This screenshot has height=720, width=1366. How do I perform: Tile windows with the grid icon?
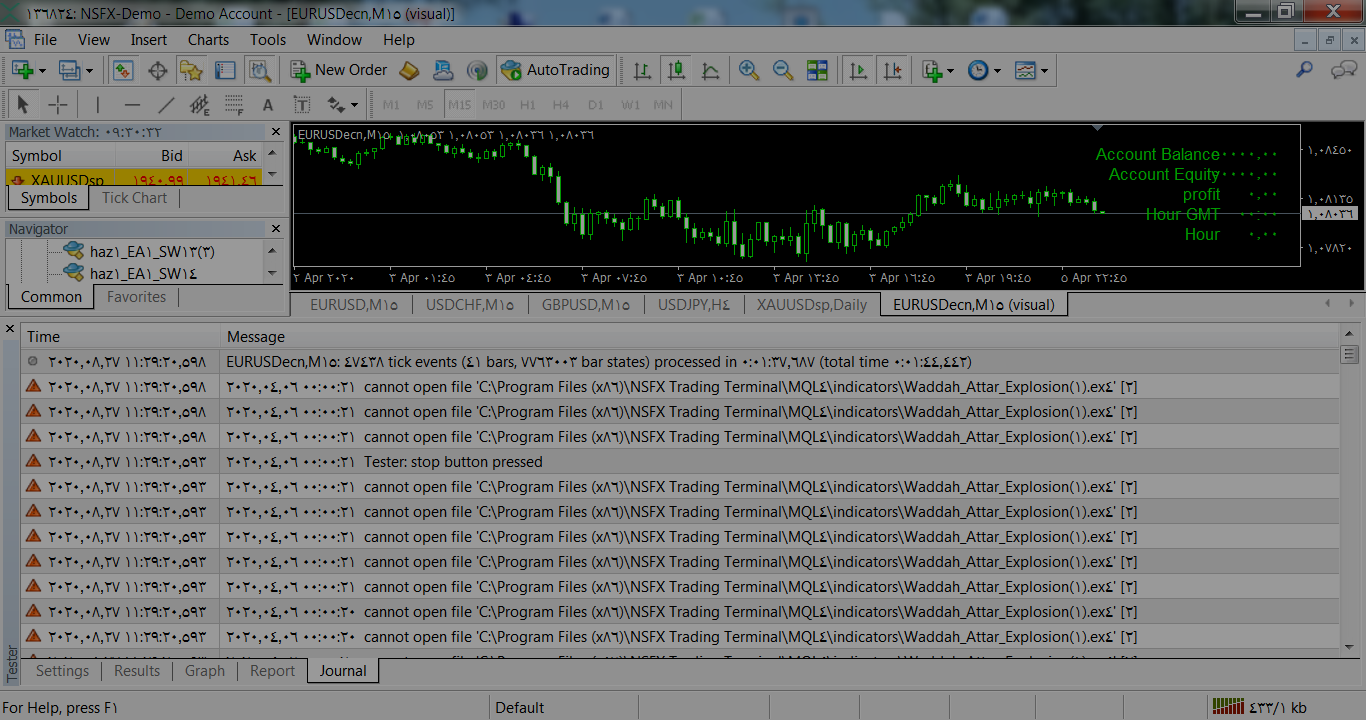[817, 70]
